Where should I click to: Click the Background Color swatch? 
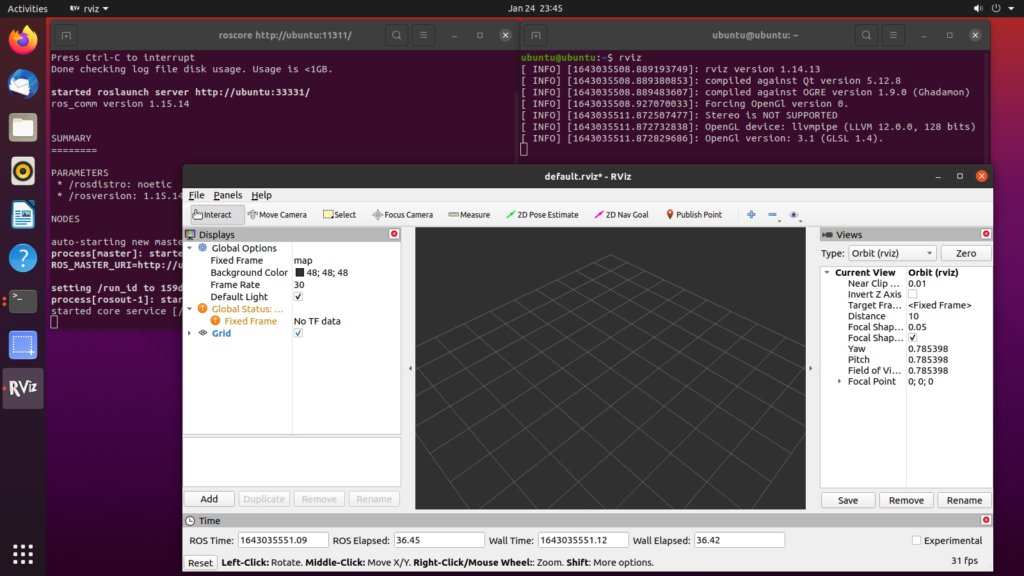pos(299,273)
